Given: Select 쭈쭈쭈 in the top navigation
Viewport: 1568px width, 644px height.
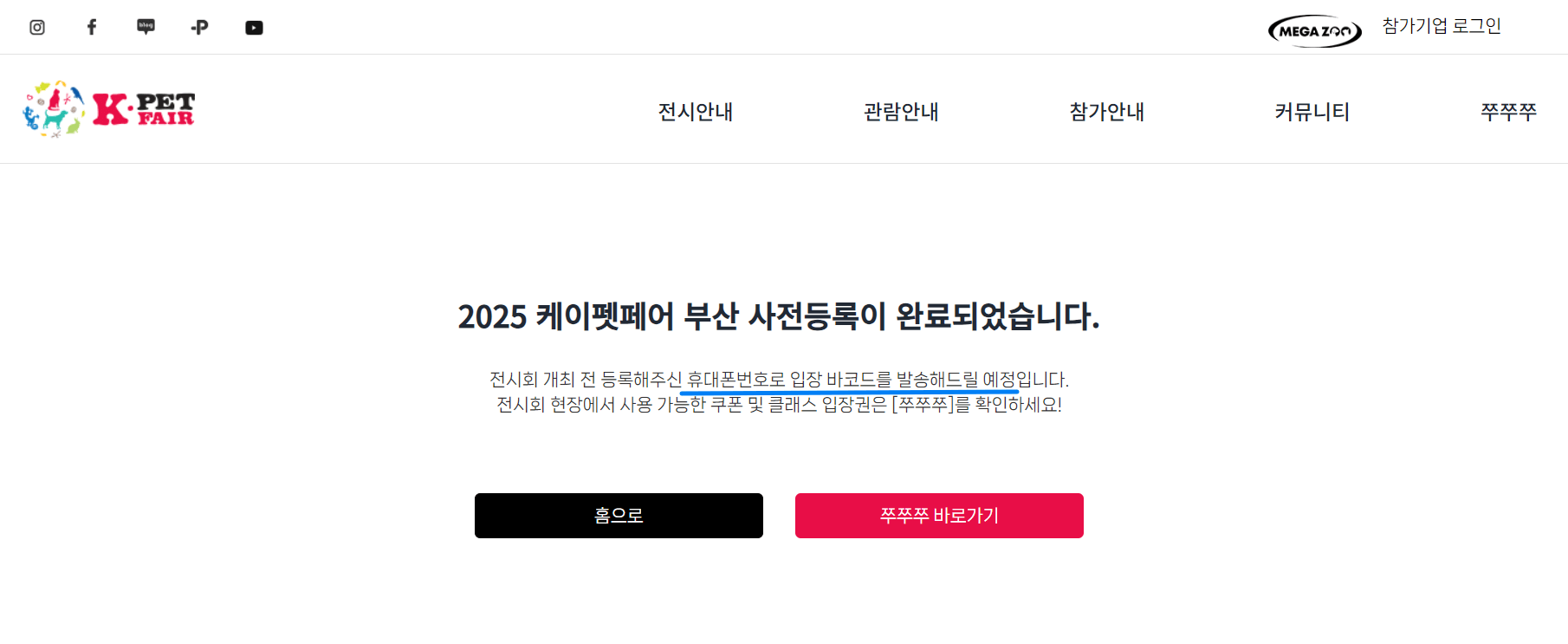Looking at the screenshot, I should click(x=1507, y=111).
